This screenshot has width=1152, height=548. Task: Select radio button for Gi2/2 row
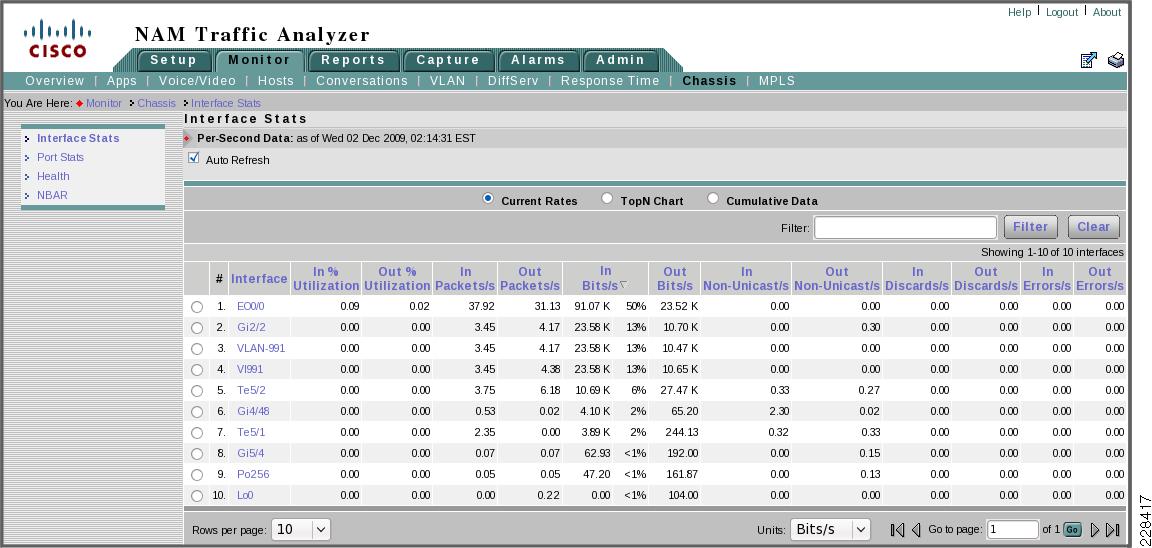(196, 328)
